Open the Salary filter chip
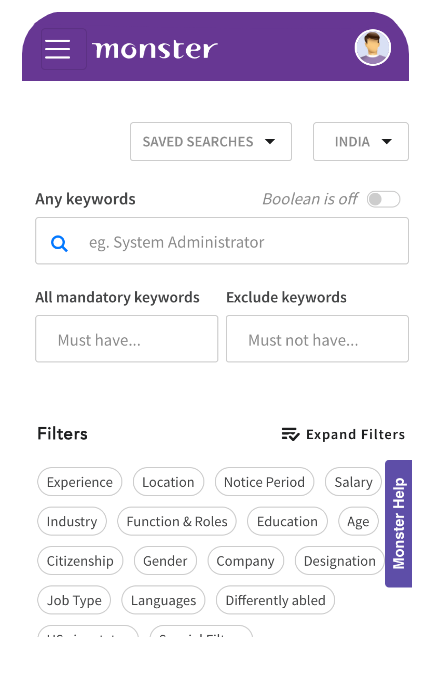 pos(353,482)
